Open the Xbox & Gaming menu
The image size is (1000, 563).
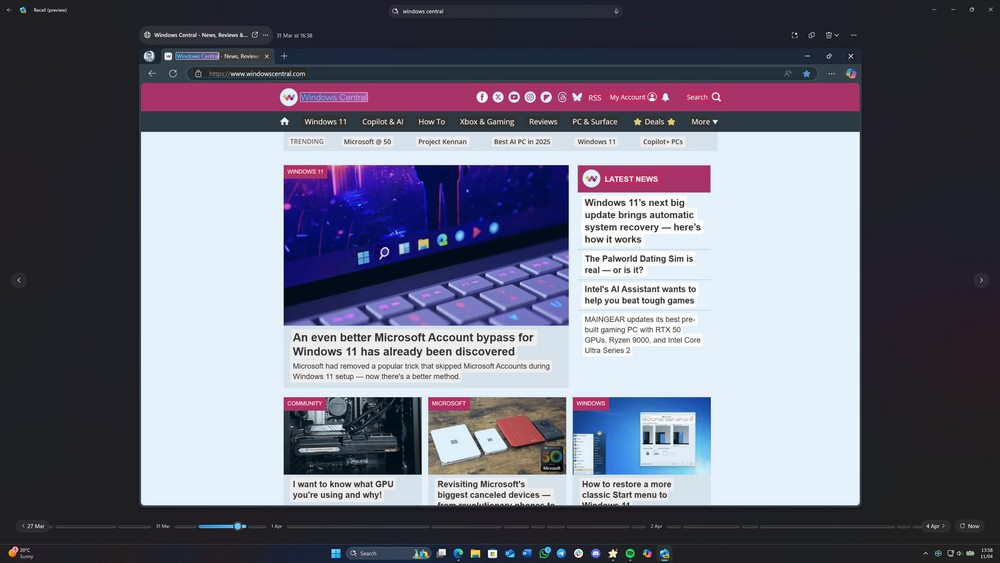pyautogui.click(x=486, y=122)
